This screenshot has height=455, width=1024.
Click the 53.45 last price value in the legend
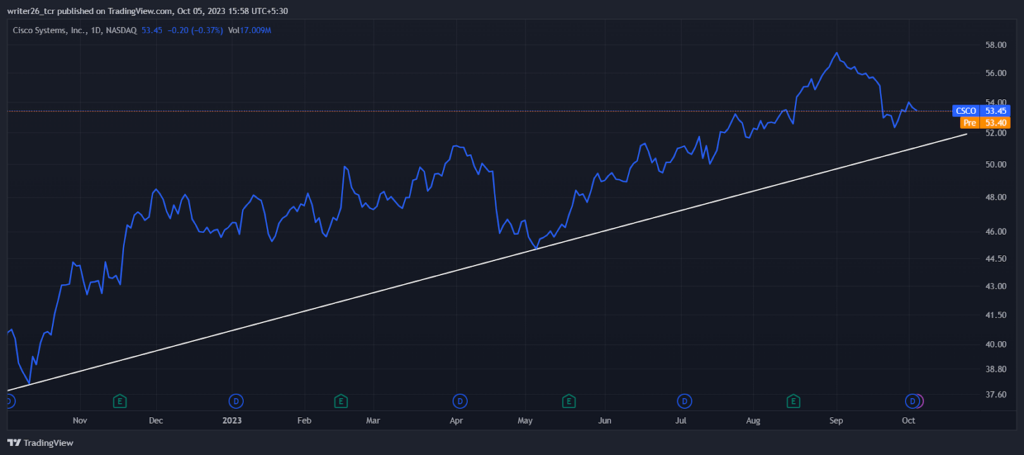(151, 30)
